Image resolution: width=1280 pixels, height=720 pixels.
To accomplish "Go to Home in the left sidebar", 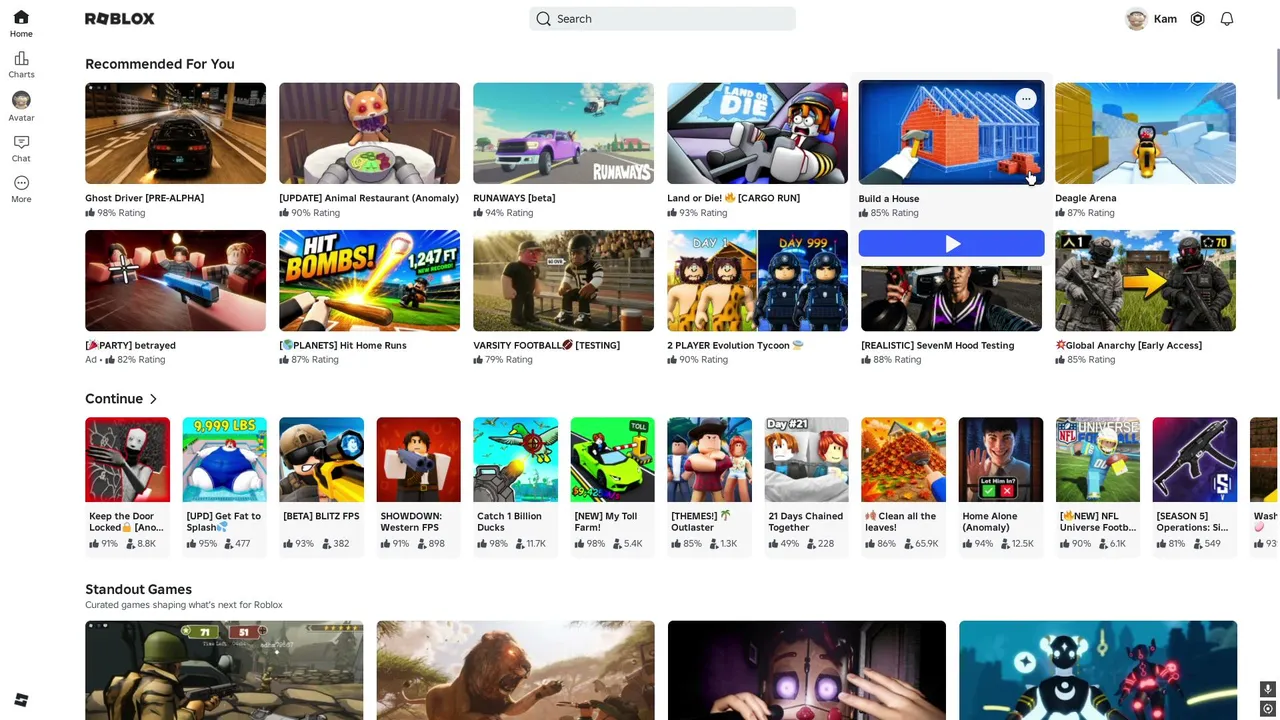I will pyautogui.click(x=21, y=23).
